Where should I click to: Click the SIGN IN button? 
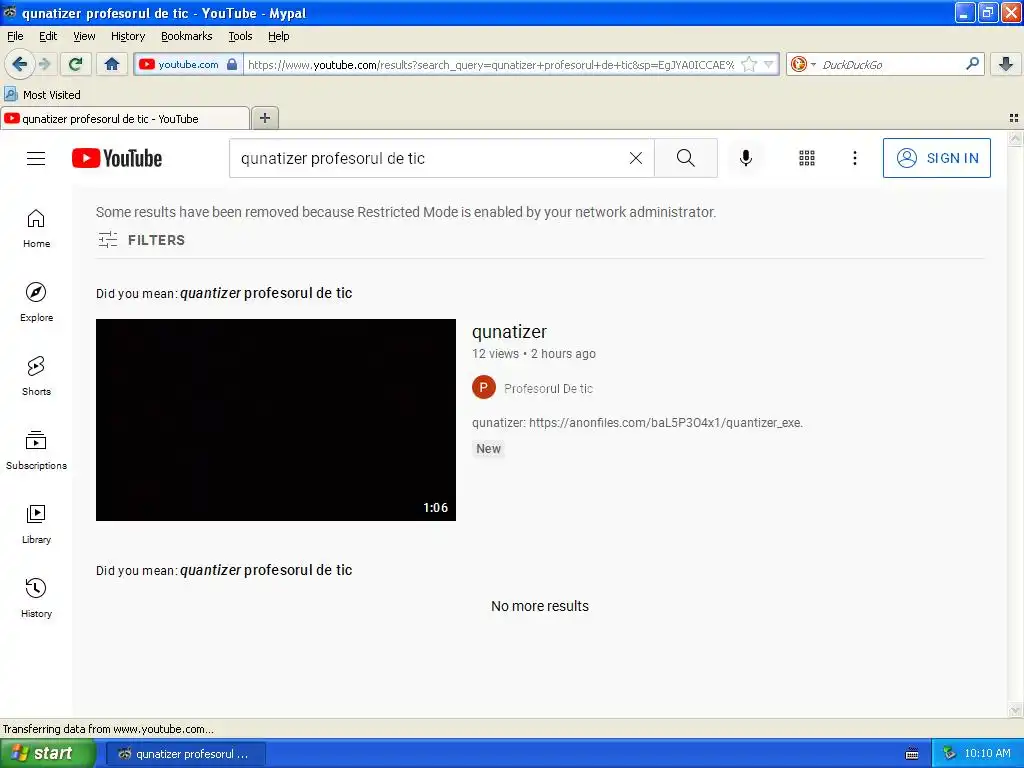tap(936, 158)
